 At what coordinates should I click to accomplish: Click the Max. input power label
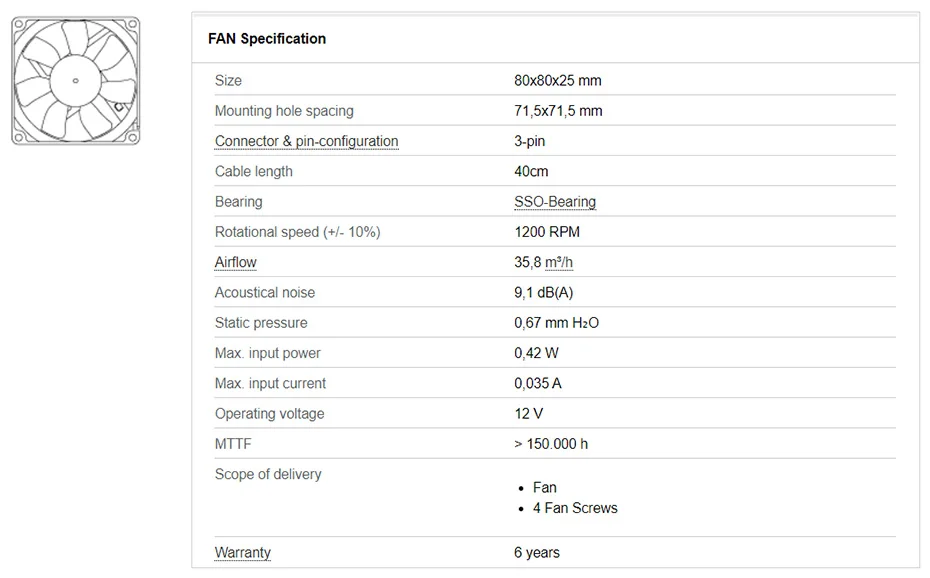tap(268, 353)
